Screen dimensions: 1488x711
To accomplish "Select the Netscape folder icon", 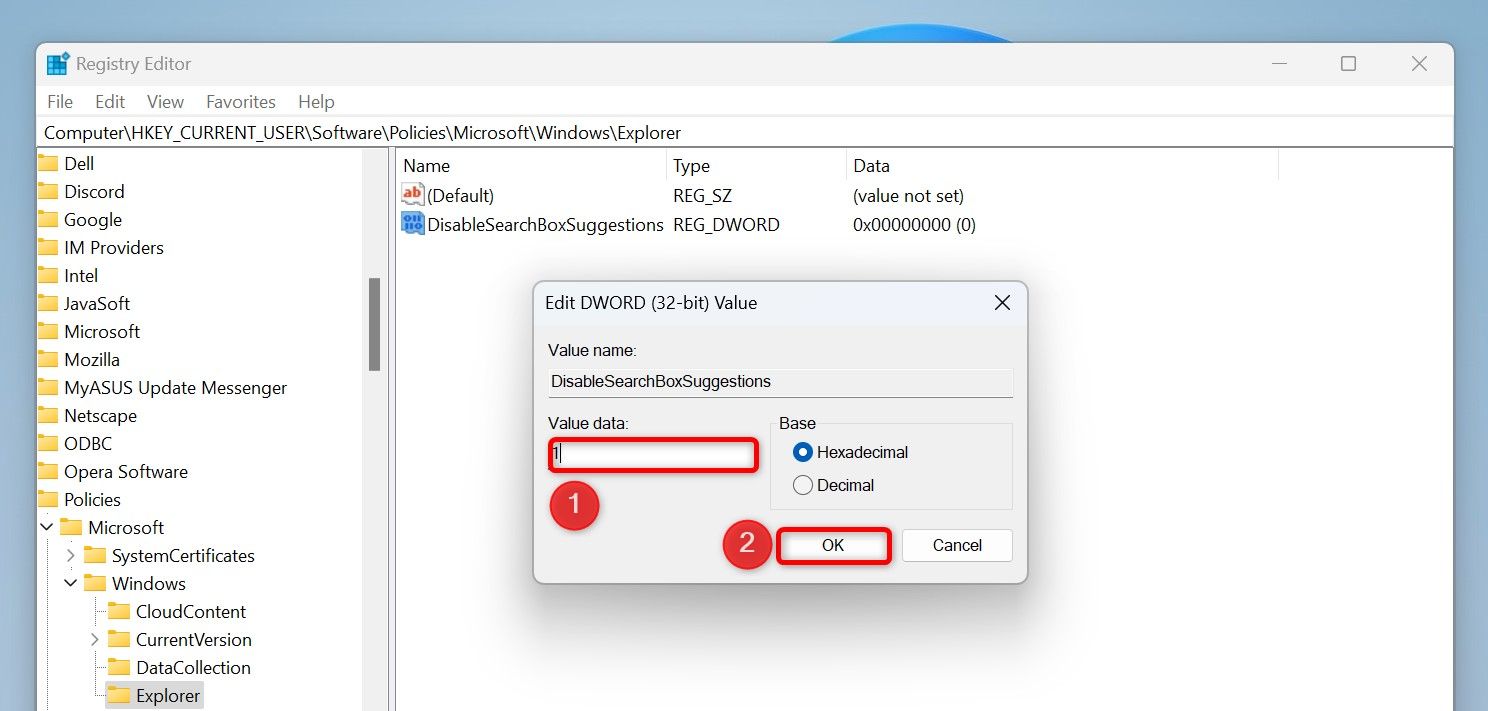I will pyautogui.click(x=48, y=415).
